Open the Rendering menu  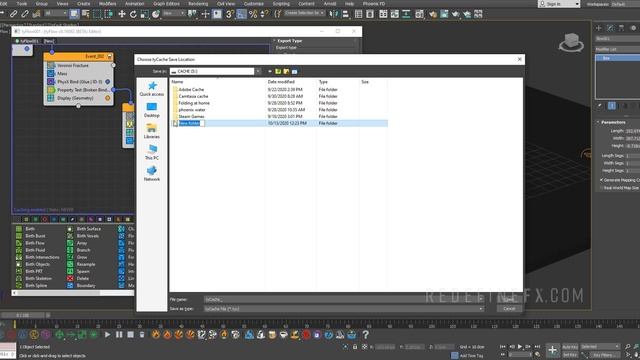(198, 4)
